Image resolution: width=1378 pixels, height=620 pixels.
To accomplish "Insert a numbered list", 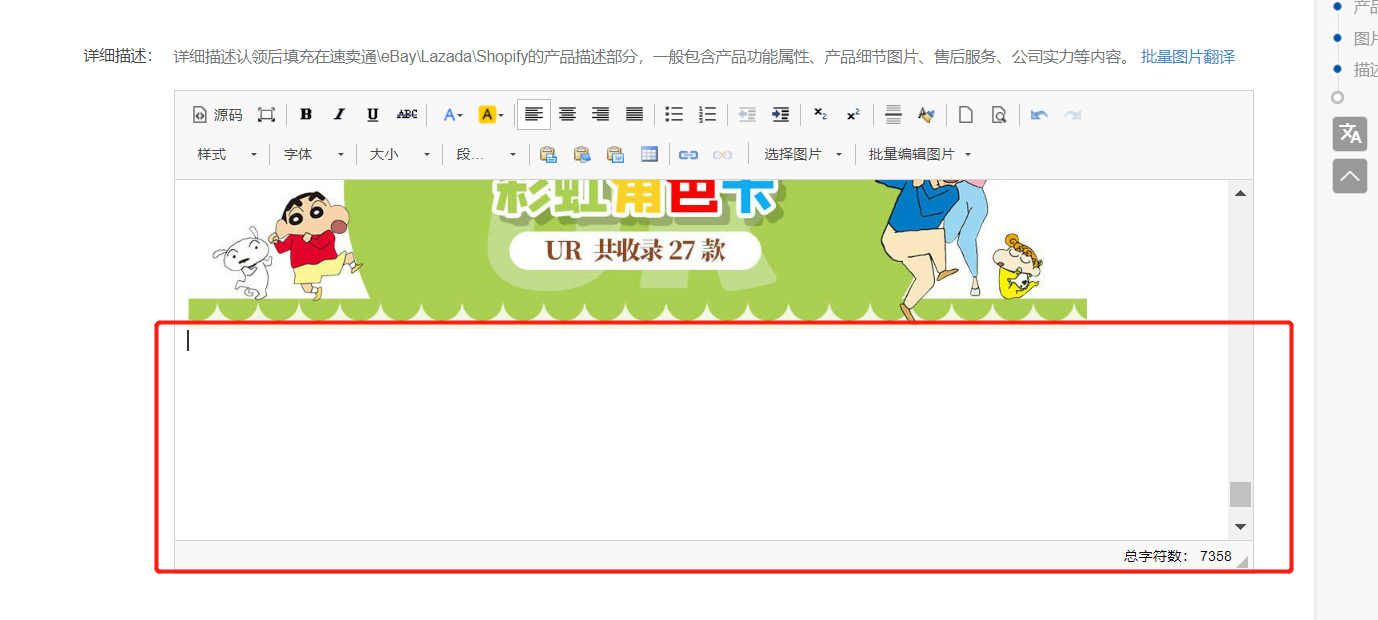I will pos(707,115).
